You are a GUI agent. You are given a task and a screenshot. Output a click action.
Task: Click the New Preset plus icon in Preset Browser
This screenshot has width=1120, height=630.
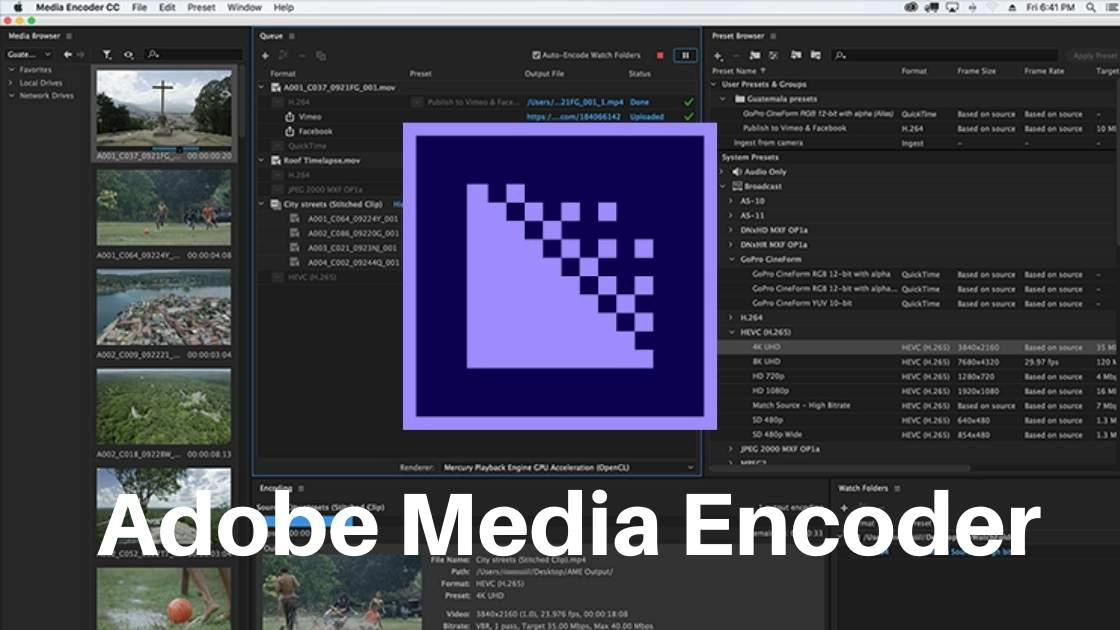tap(718, 55)
